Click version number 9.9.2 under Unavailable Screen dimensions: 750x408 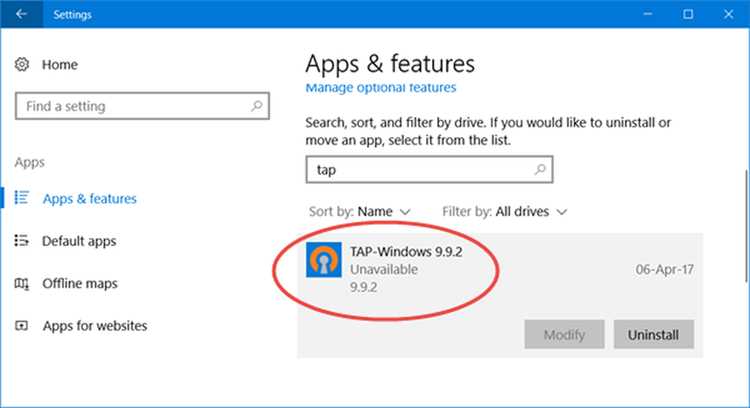coord(364,287)
